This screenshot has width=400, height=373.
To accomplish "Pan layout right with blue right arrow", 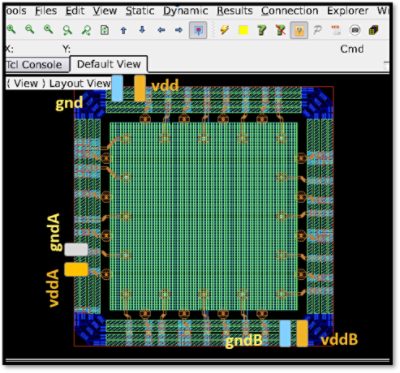I will [x=179, y=30].
